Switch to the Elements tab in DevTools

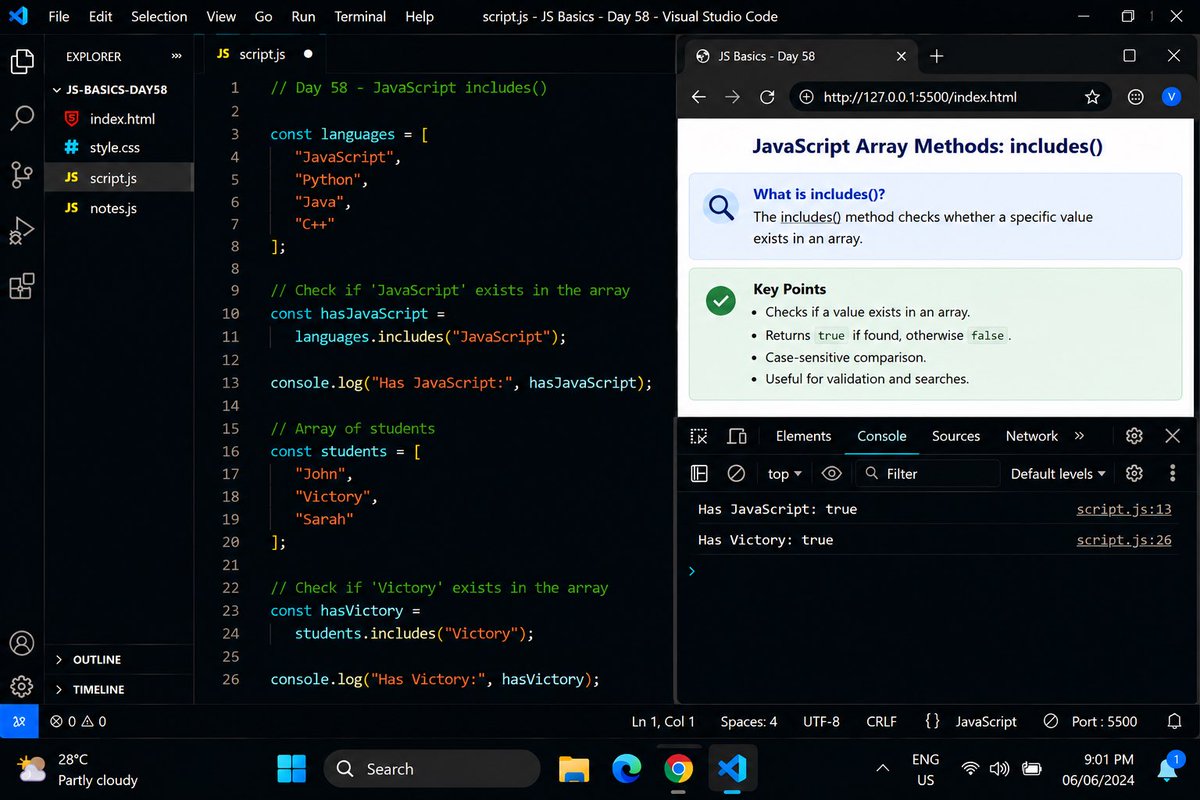click(803, 436)
